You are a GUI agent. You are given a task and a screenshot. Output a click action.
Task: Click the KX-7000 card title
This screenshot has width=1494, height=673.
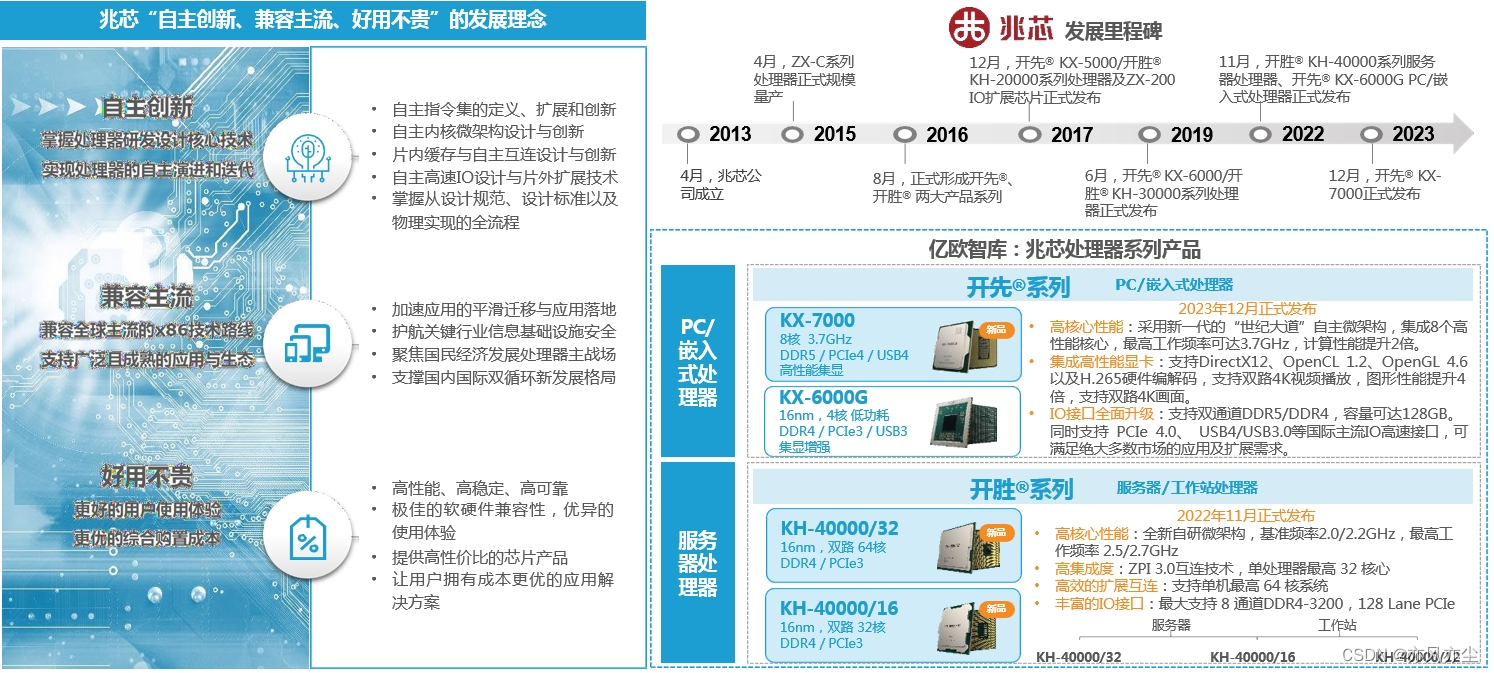(x=816, y=320)
